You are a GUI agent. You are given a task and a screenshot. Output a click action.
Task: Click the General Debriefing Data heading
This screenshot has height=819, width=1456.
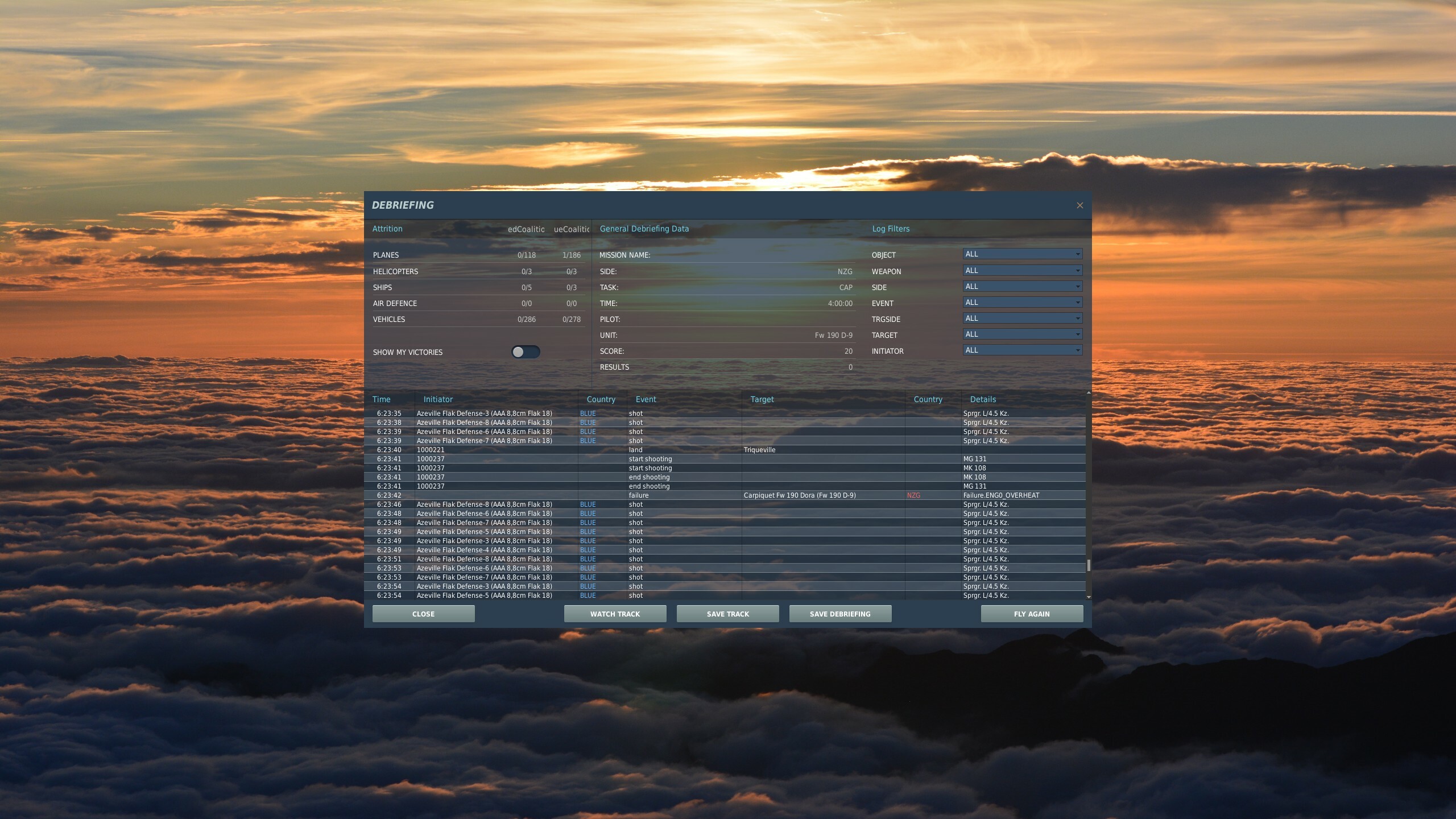[644, 229]
